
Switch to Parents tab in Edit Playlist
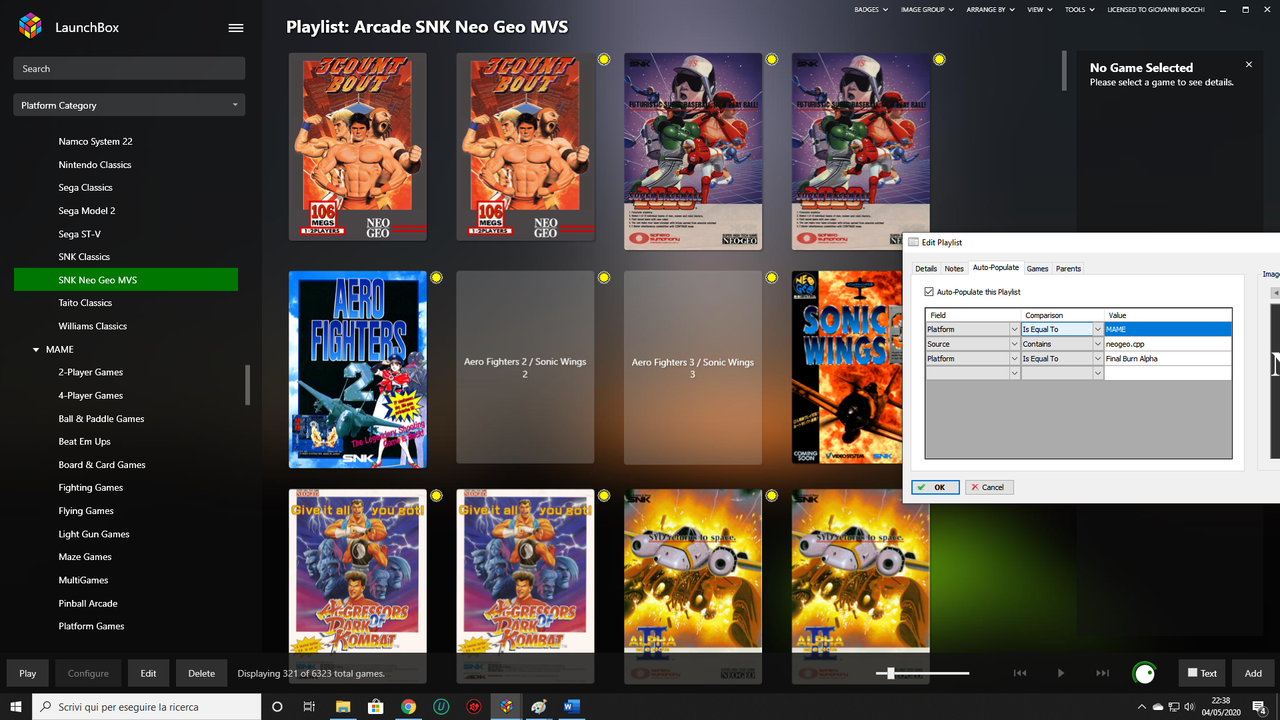click(x=1068, y=268)
